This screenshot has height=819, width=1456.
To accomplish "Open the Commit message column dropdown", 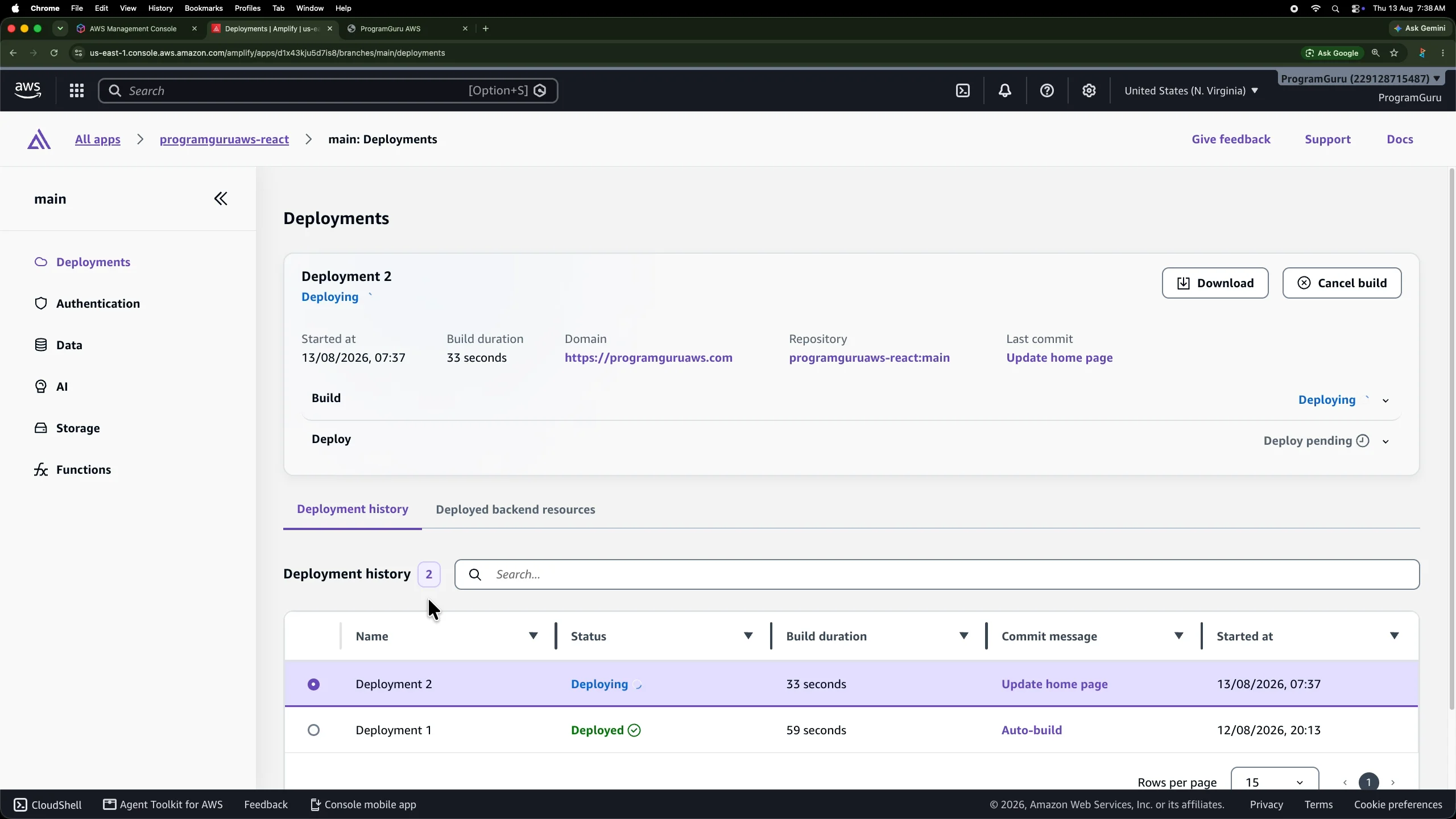I will click(x=1179, y=636).
